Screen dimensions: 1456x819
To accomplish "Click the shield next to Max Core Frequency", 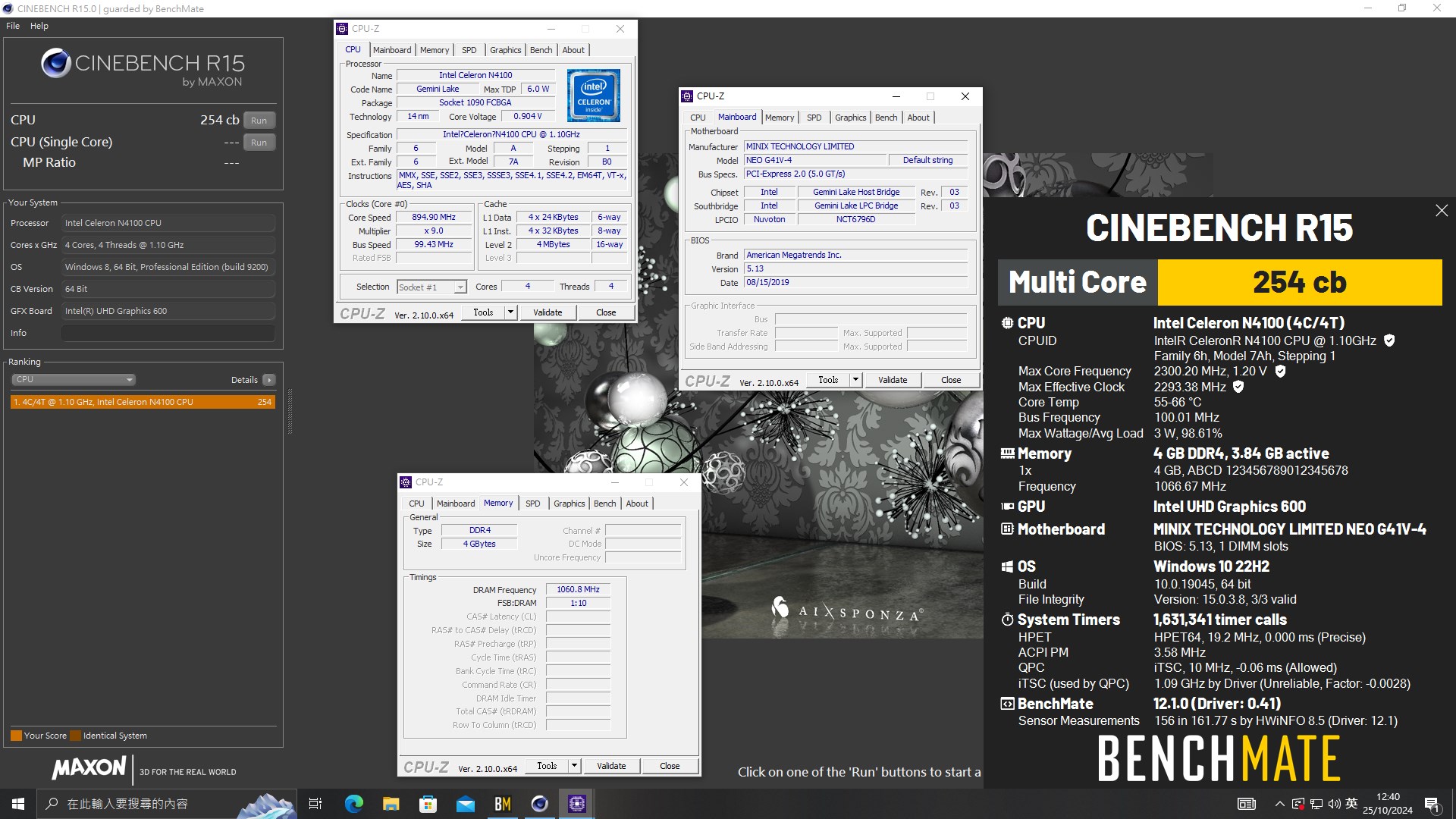I will pos(1281,372).
